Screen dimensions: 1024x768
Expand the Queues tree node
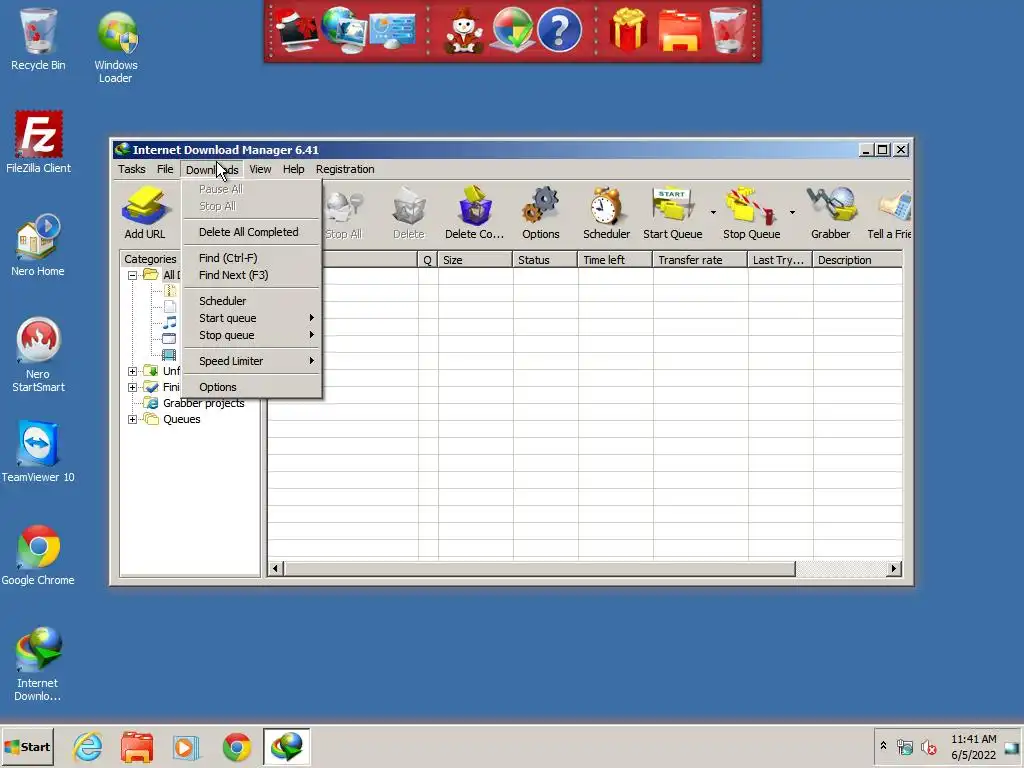point(132,419)
